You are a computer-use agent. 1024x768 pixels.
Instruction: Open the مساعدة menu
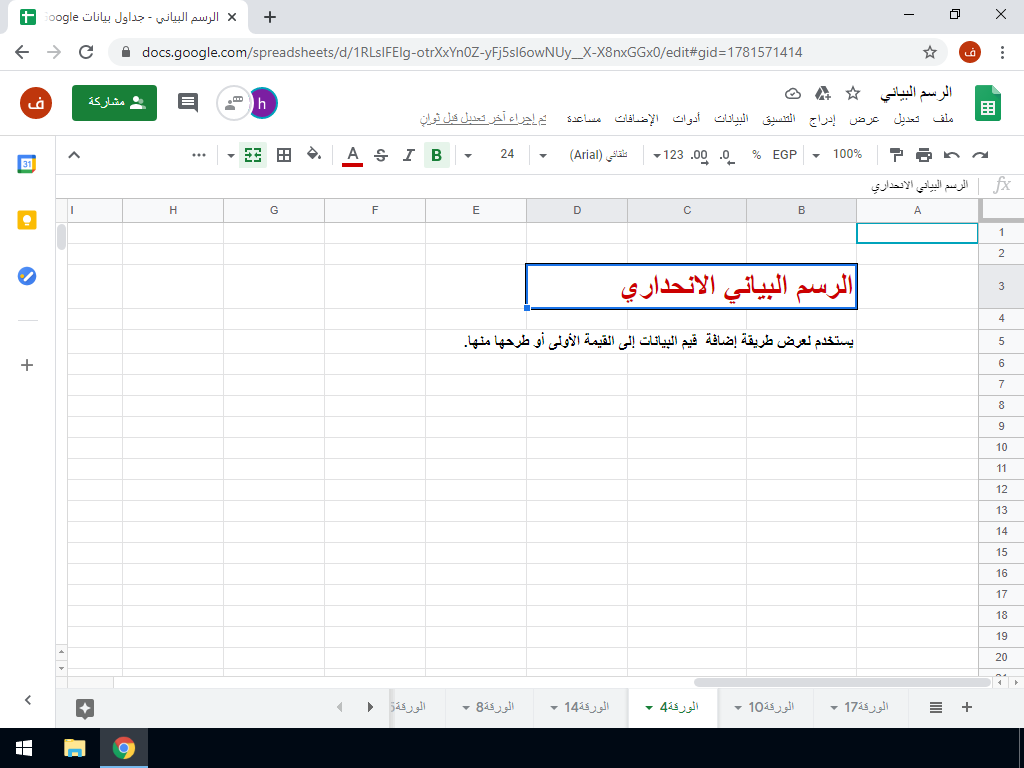click(x=583, y=119)
